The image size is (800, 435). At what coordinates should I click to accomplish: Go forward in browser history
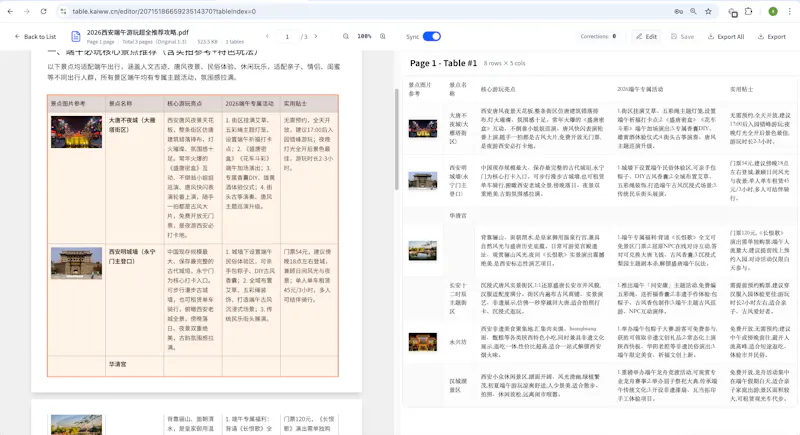[27, 11]
